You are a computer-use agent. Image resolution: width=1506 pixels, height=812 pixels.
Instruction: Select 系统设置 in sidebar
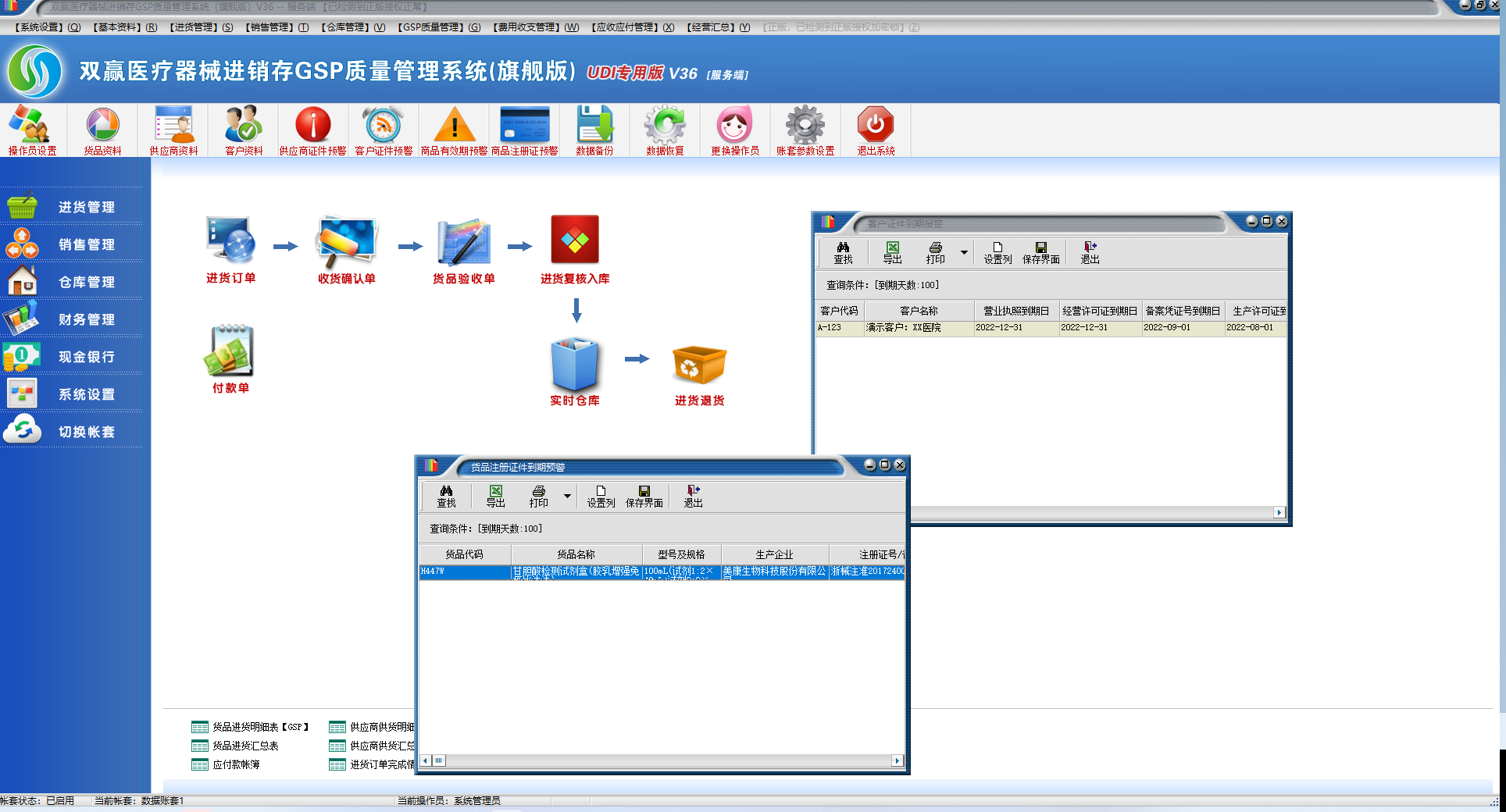(x=72, y=394)
